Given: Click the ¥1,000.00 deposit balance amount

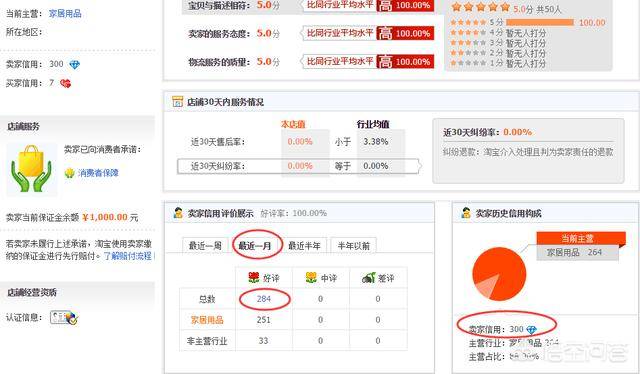Looking at the screenshot, I should pos(105,217).
